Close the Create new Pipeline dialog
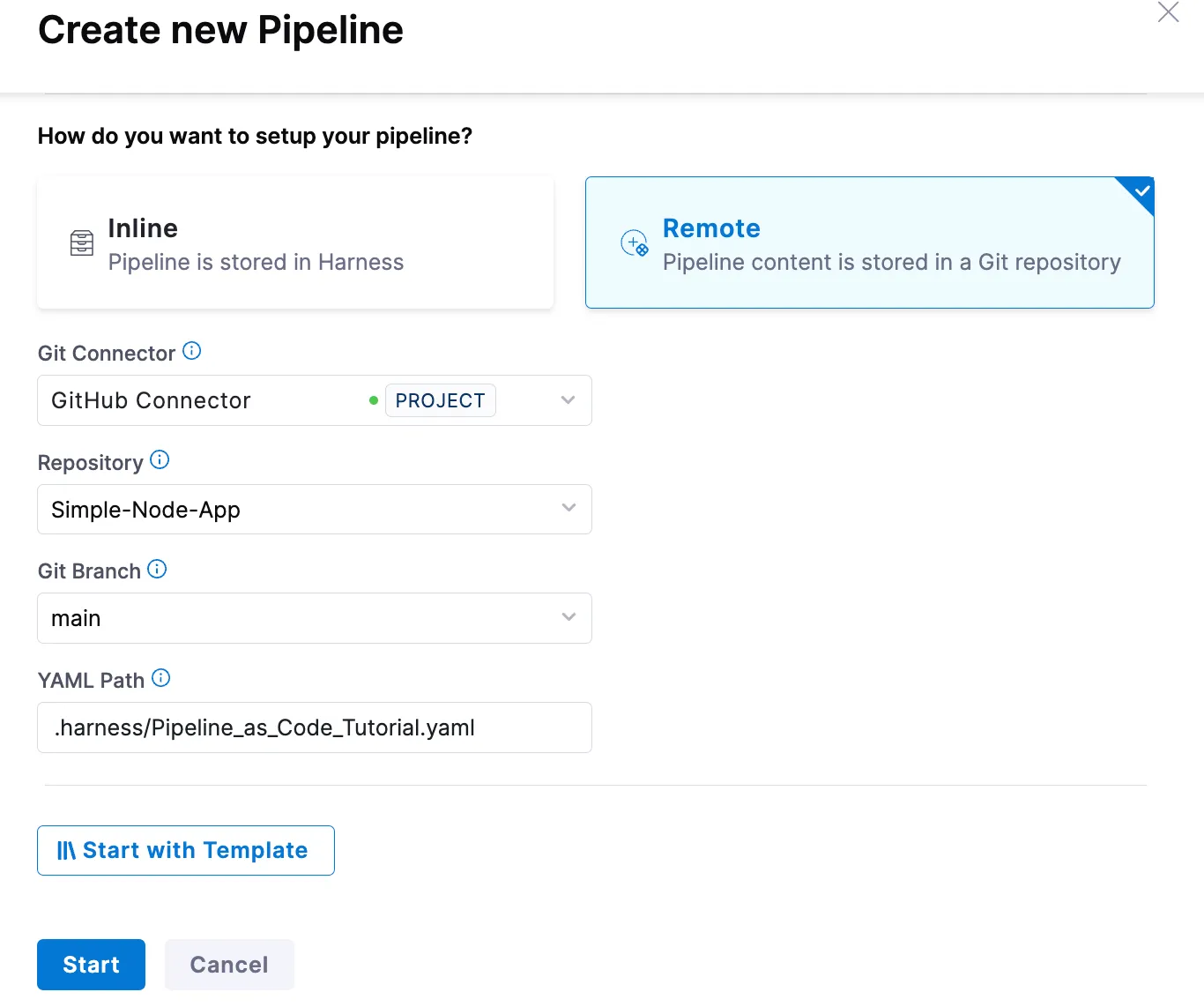 click(x=1168, y=12)
